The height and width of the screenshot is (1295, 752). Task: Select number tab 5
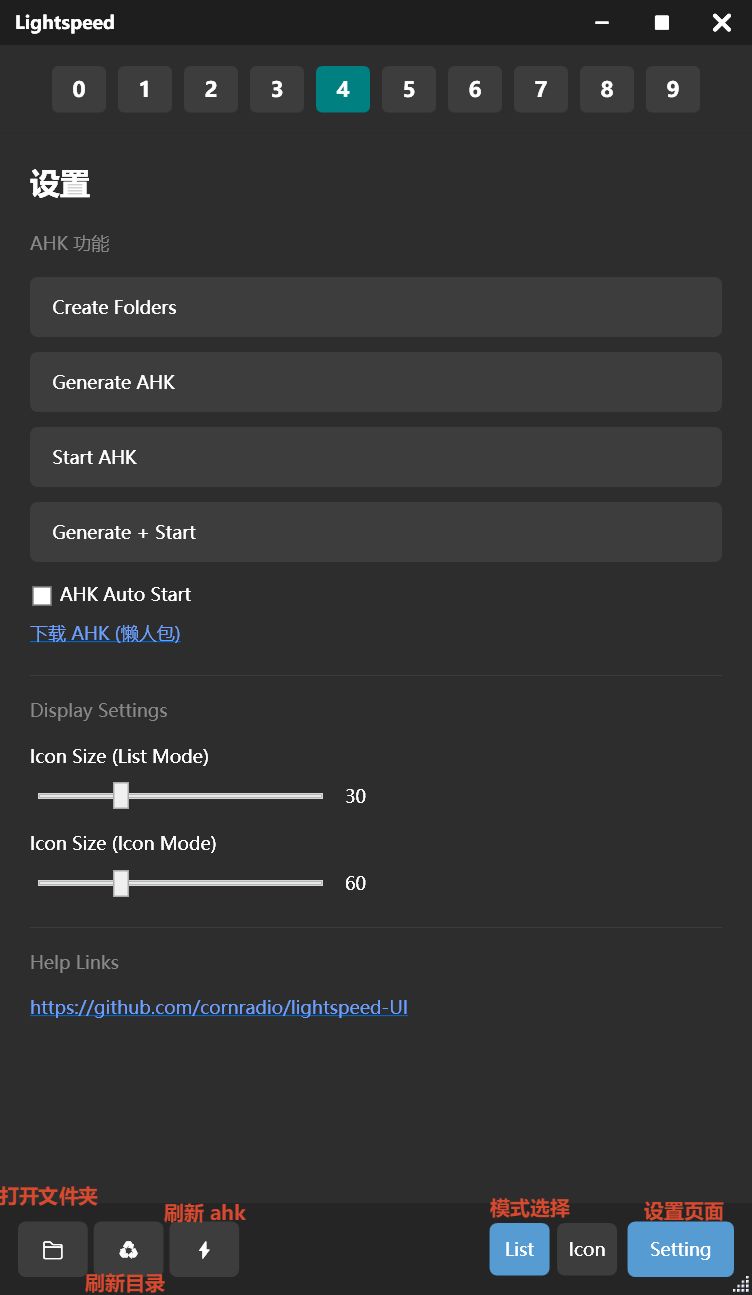point(409,89)
